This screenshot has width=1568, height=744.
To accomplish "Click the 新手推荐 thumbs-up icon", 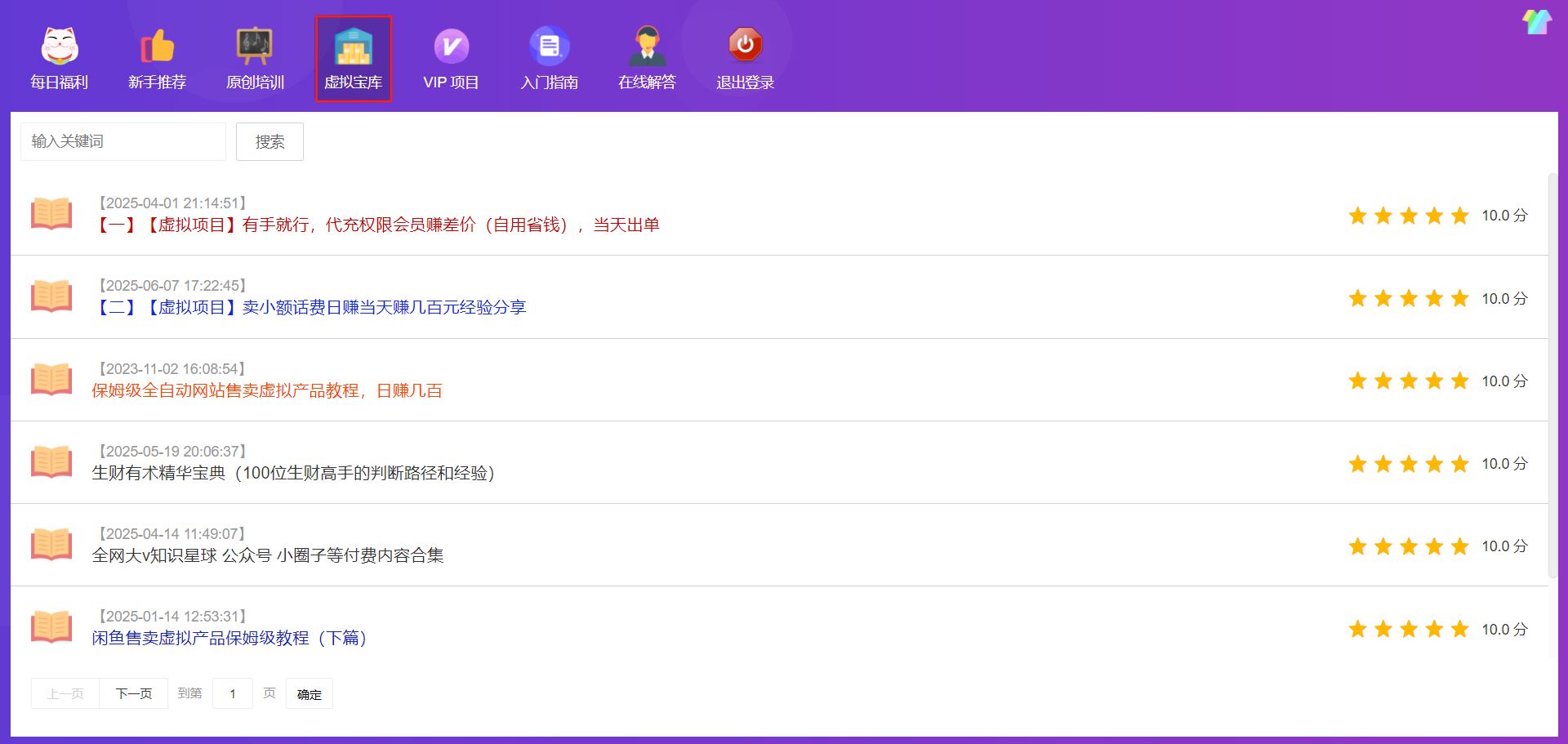I will (158, 45).
